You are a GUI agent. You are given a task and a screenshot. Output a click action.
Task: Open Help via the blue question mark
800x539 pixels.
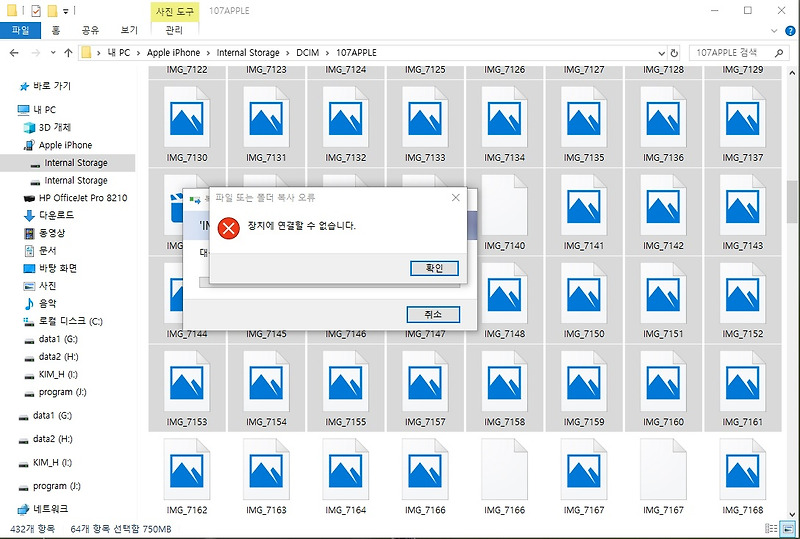tap(790, 31)
